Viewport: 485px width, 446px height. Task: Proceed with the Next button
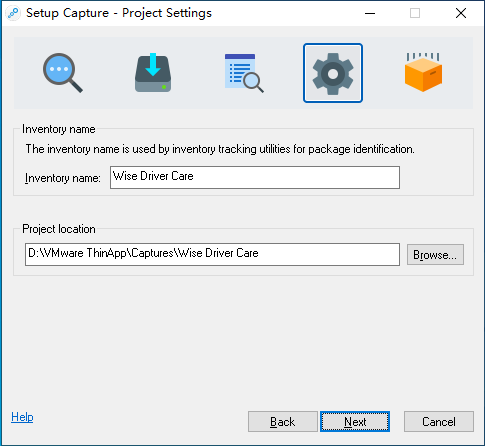(355, 422)
